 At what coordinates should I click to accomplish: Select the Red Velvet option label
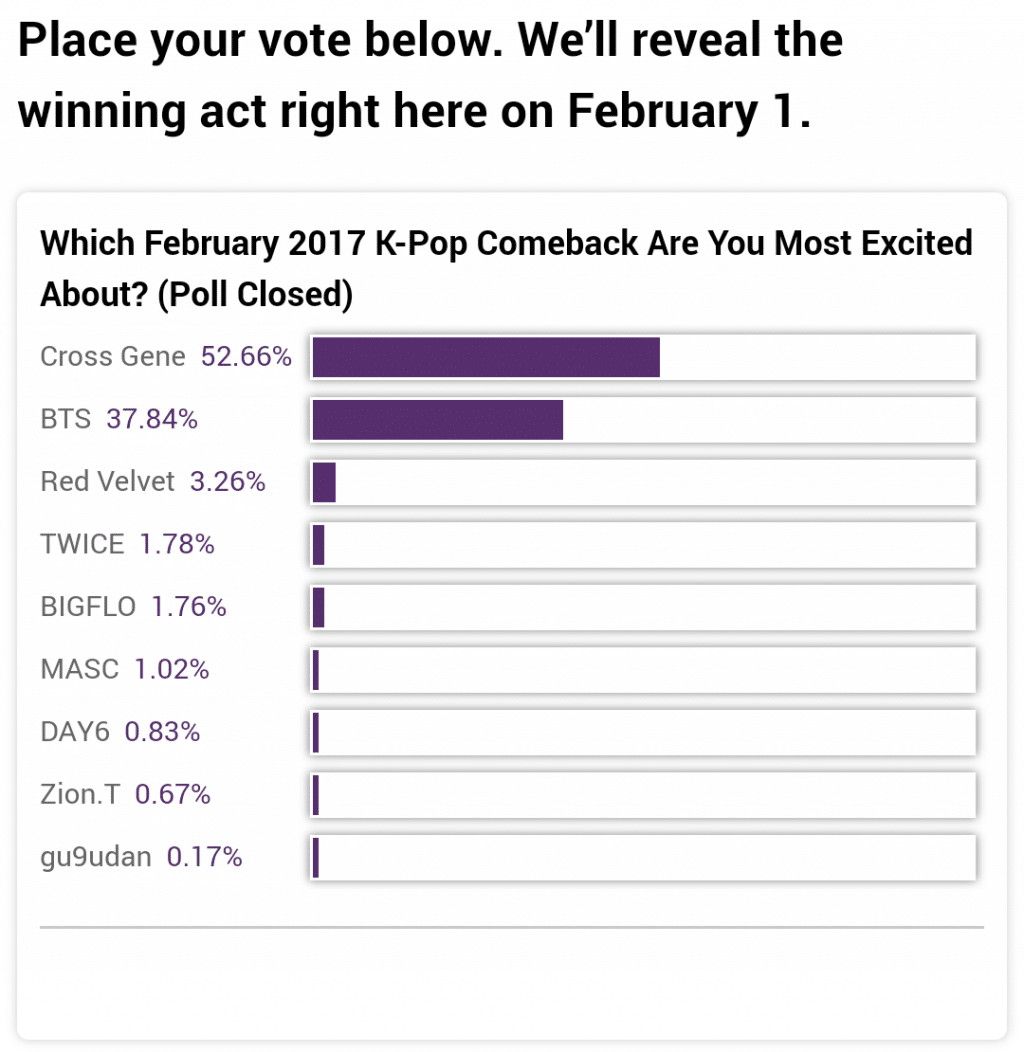coord(108,482)
